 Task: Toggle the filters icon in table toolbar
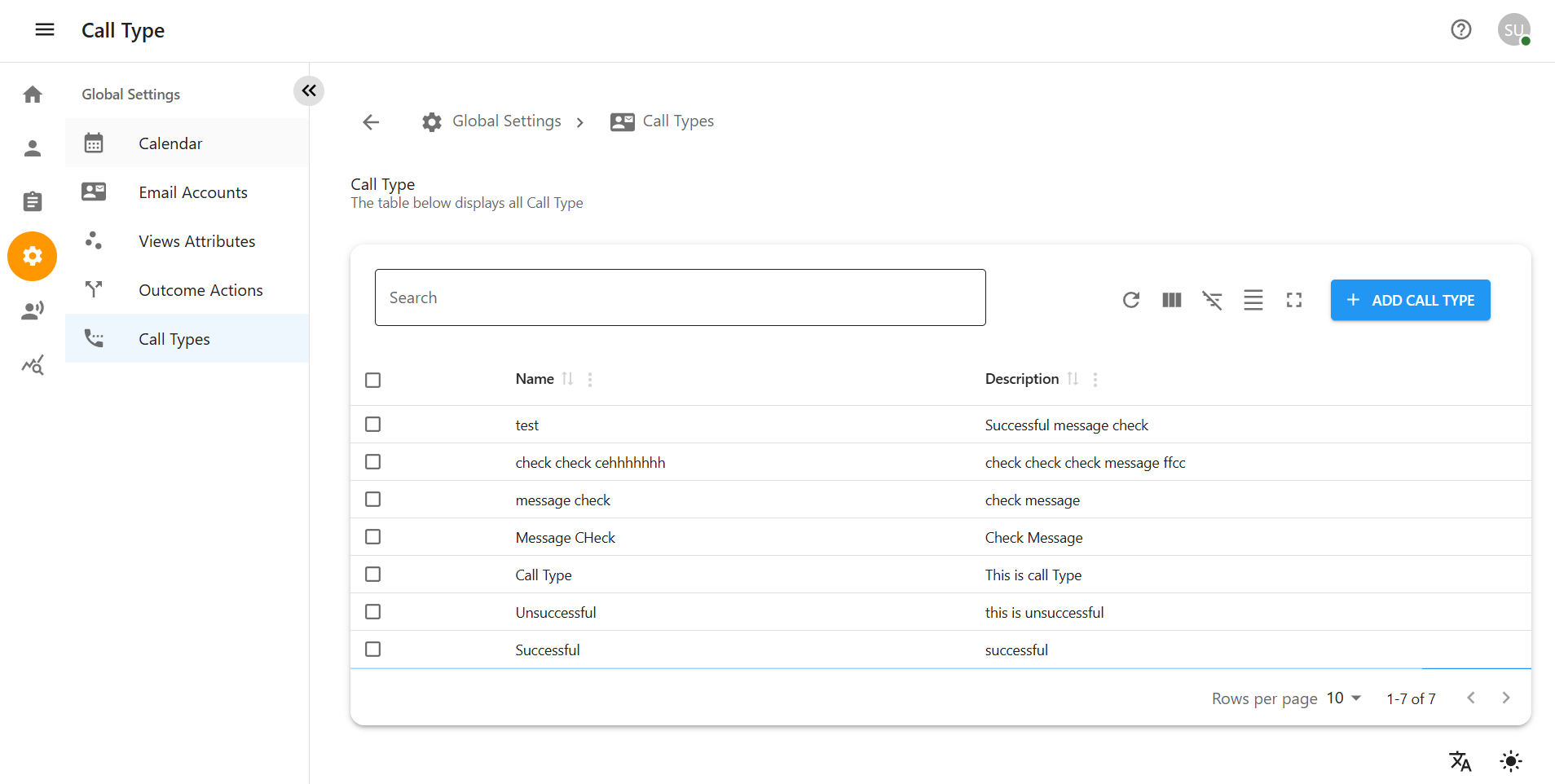click(x=1212, y=300)
